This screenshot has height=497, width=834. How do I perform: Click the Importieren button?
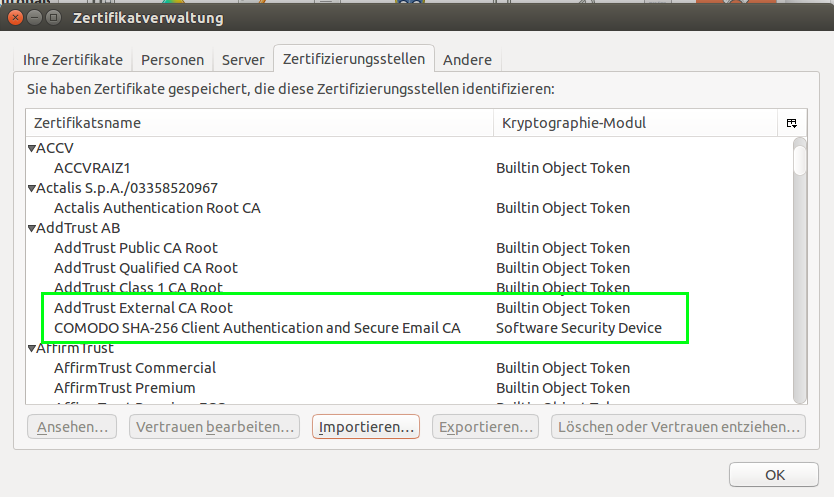pyautogui.click(x=366, y=427)
